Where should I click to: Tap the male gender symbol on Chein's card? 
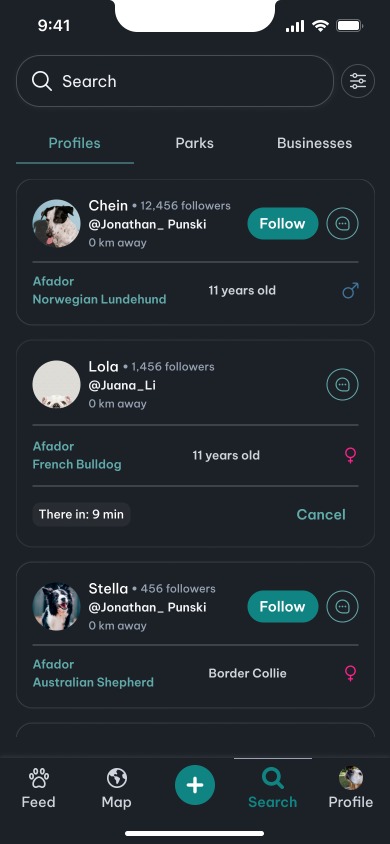point(351,291)
